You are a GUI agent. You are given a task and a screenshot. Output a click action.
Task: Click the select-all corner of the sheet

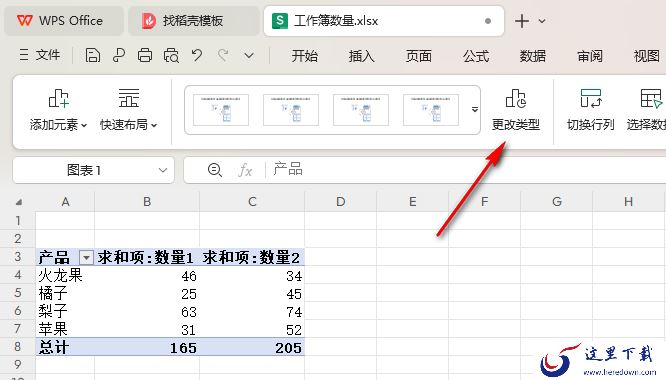coord(18,202)
